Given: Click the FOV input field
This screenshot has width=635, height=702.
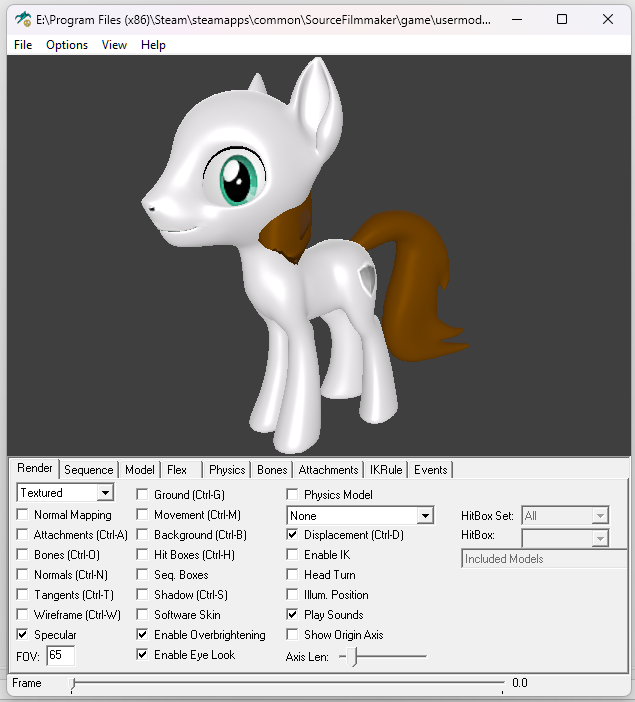Looking at the screenshot, I should tap(60, 656).
